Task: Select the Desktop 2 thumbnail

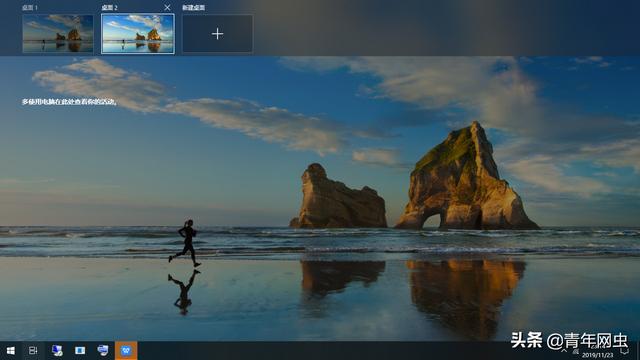Action: coord(138,33)
